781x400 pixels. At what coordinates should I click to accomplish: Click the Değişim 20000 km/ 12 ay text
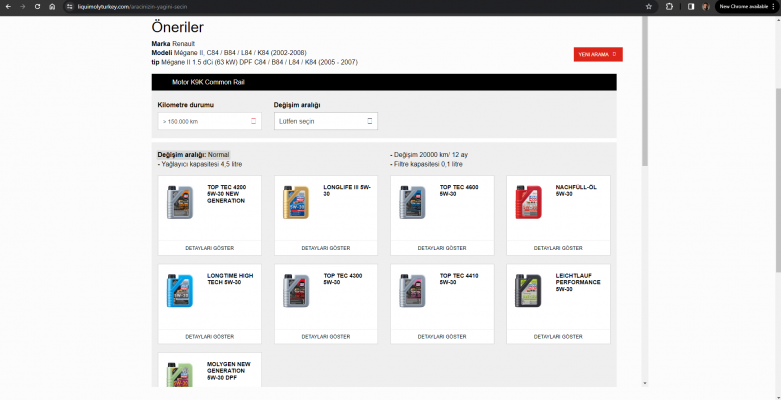(429, 155)
